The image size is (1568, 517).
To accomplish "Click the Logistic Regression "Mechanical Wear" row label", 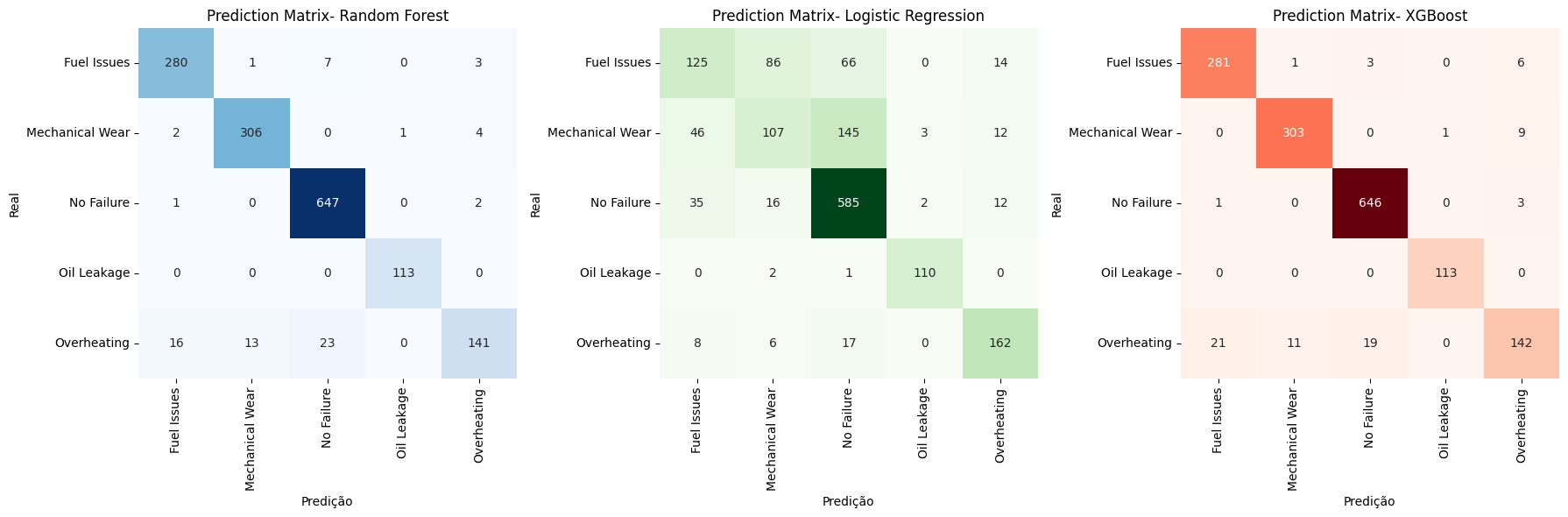I will point(599,133).
